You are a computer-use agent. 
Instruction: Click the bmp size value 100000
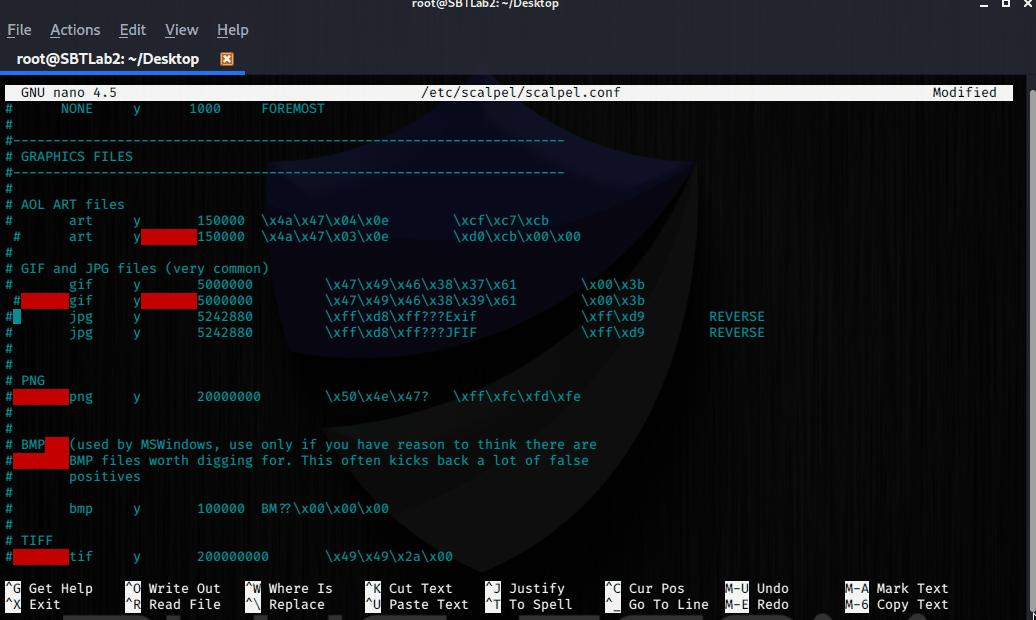(x=221, y=508)
